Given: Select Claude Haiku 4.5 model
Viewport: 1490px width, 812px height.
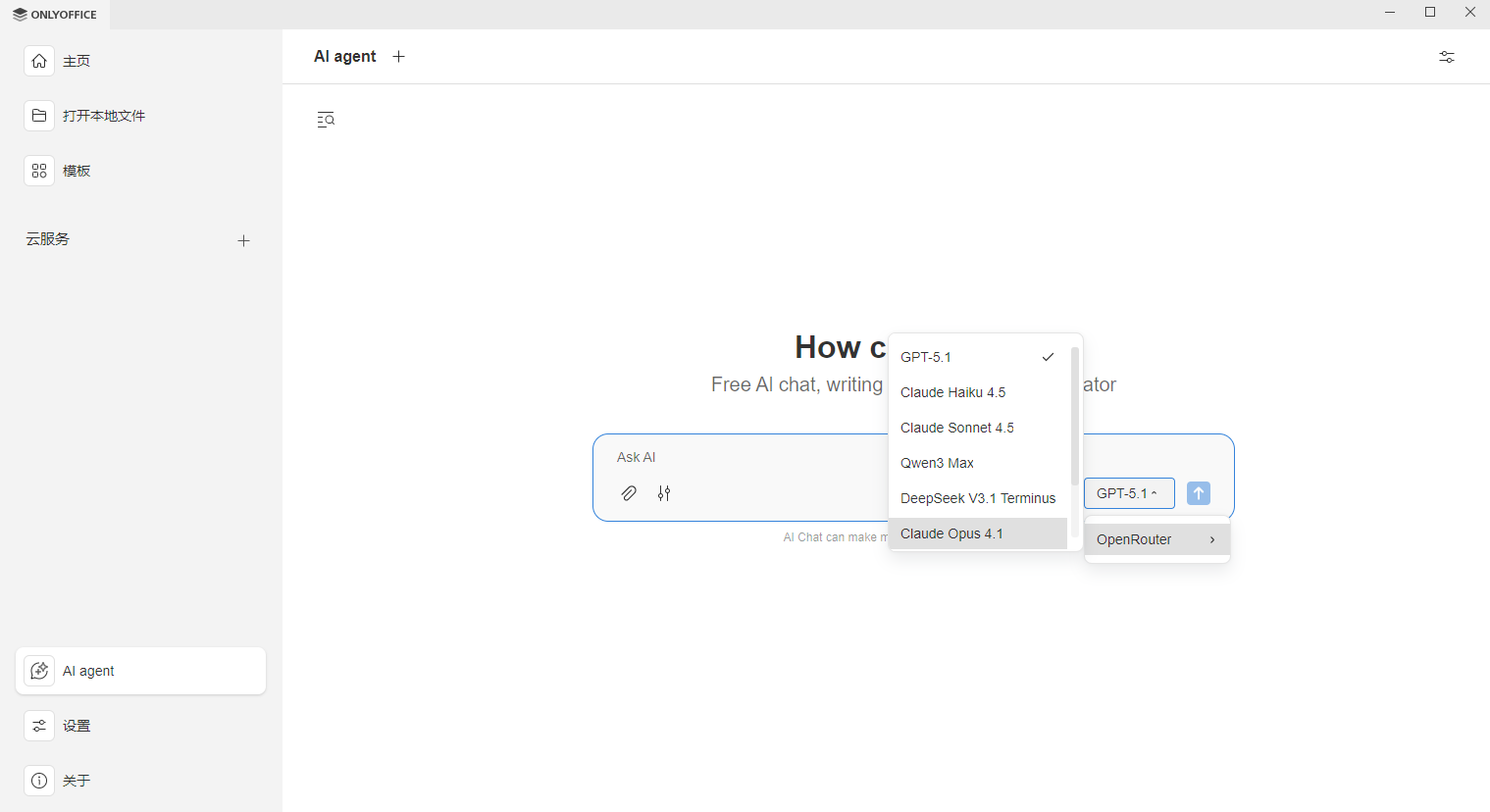Looking at the screenshot, I should [x=952, y=392].
